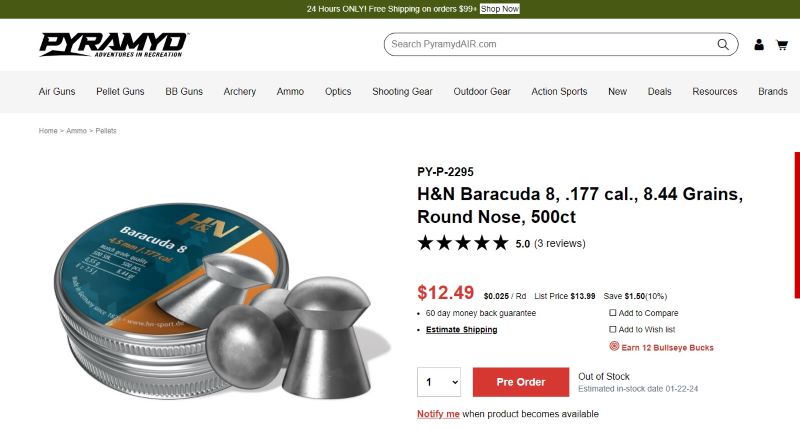Expand the quantity dropdown
The height and width of the screenshot is (429, 800).
tap(439, 382)
